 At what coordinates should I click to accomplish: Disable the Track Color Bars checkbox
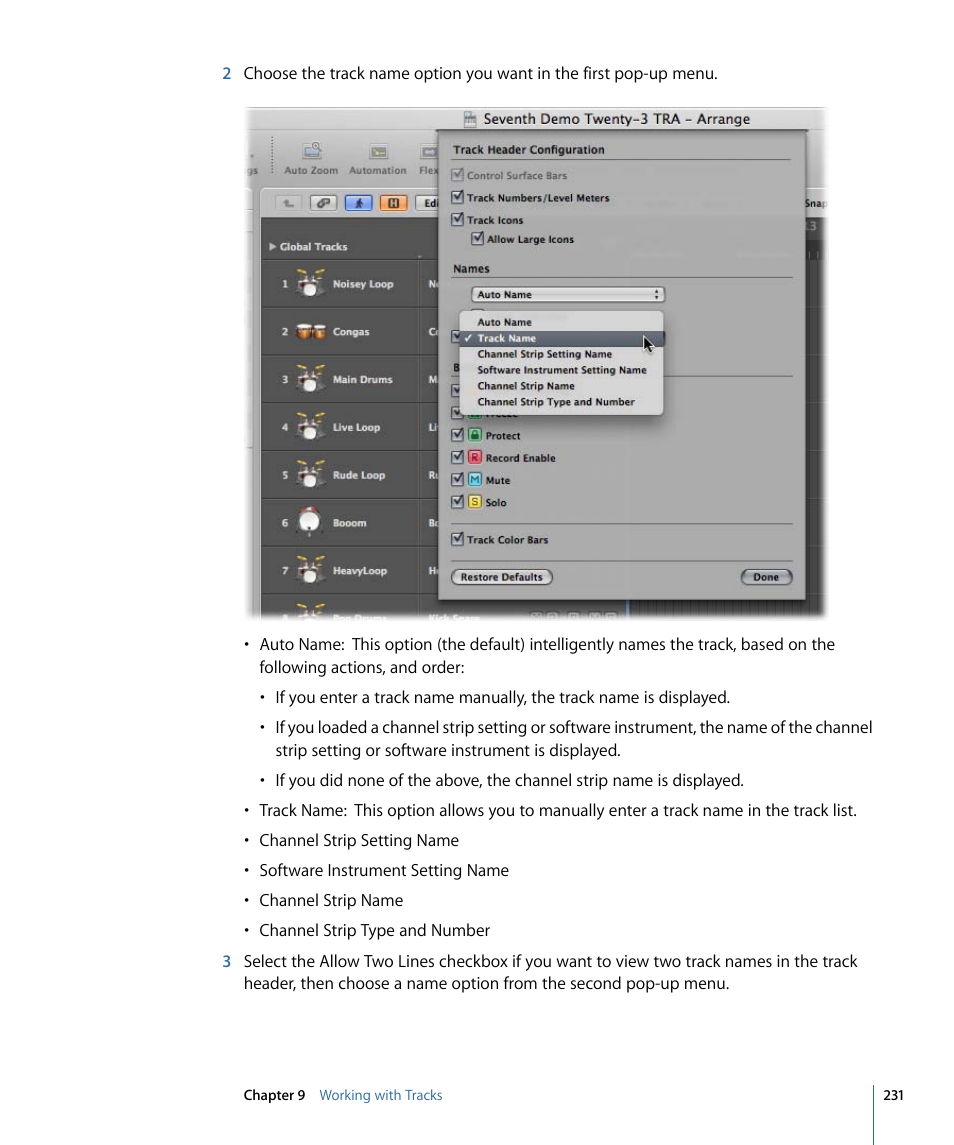[x=457, y=539]
